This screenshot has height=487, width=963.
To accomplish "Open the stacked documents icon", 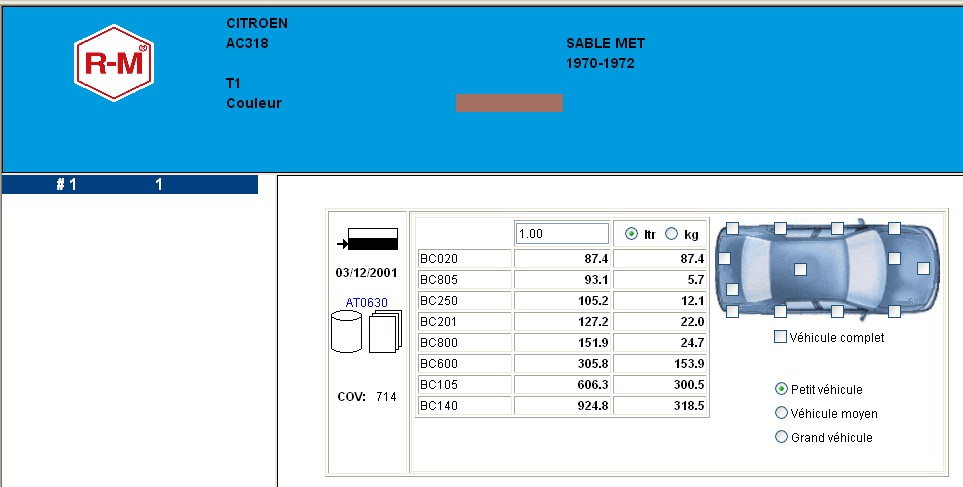I will [384, 331].
